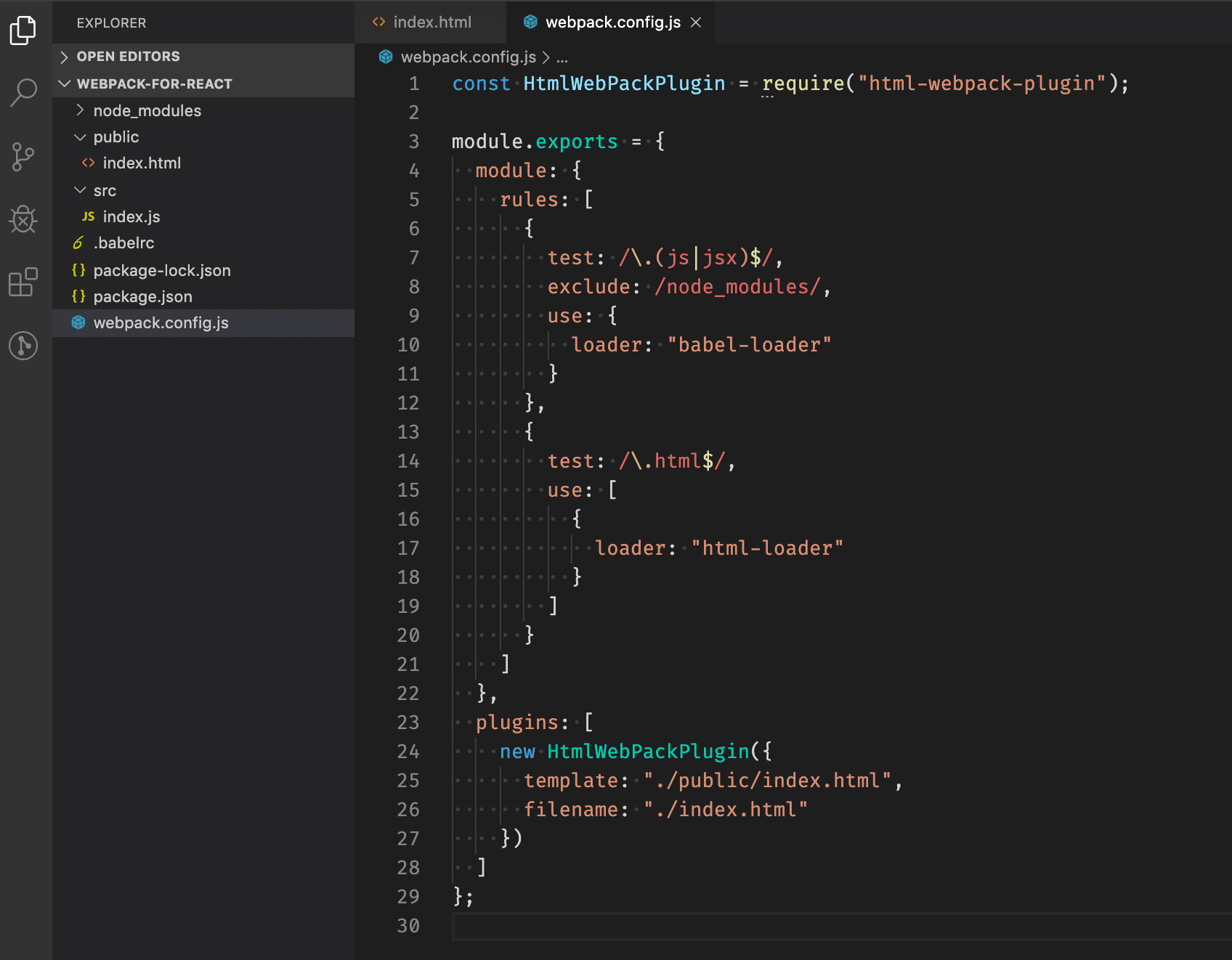Screen dimensions: 1232x960
Task: Expand the node_modules folder
Action: click(x=80, y=110)
